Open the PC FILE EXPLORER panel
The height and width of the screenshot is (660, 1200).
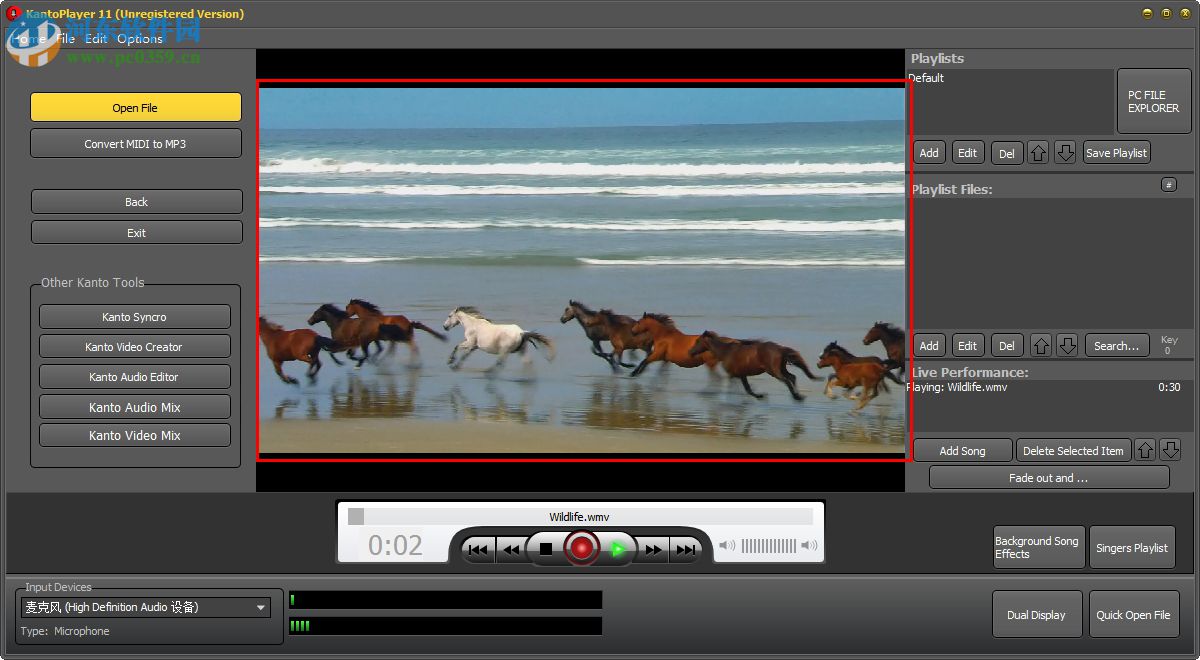point(1154,101)
